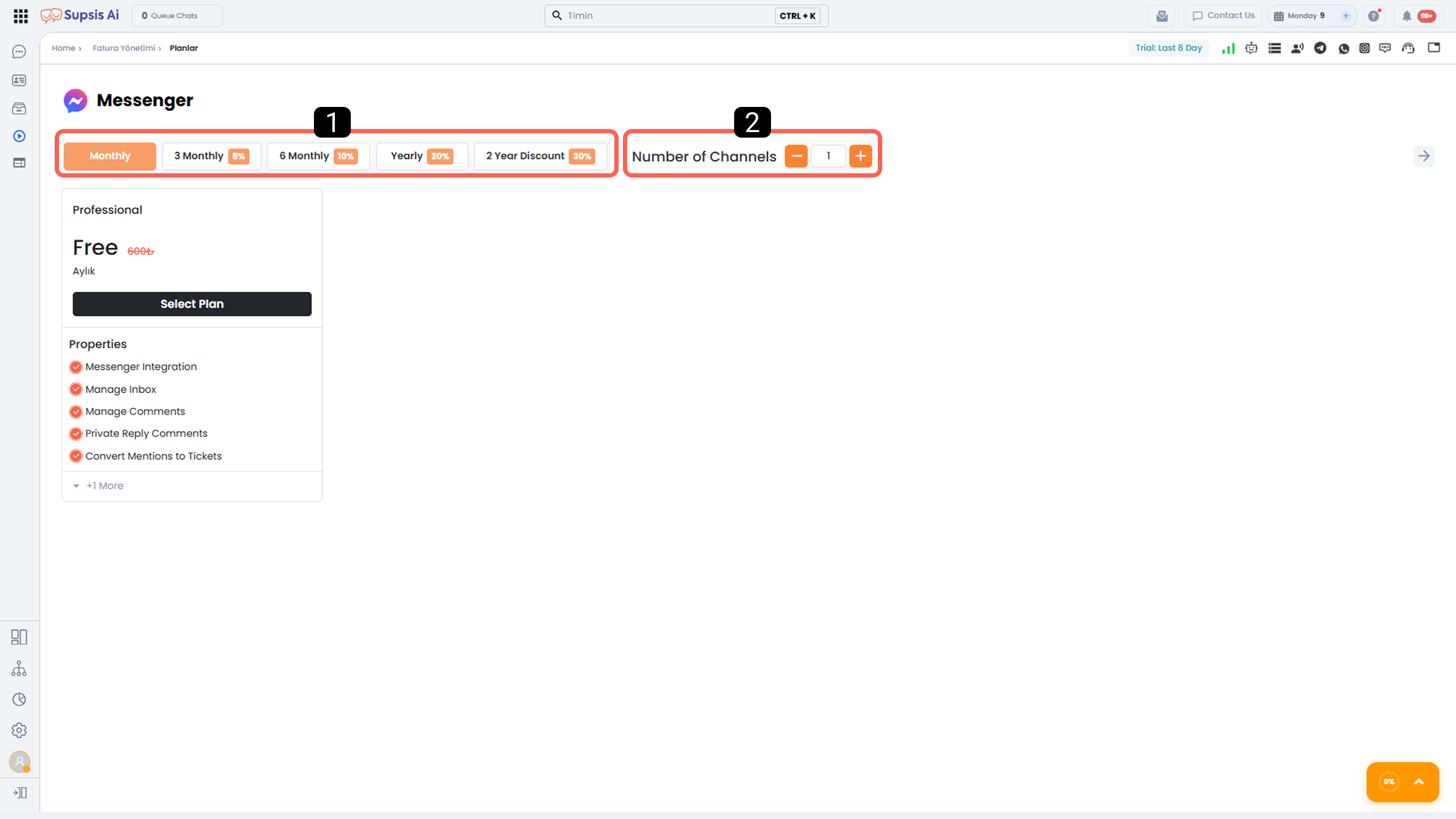This screenshot has width=1456, height=819.
Task: Expand the orange 0% progress widget
Action: (x=1419, y=782)
